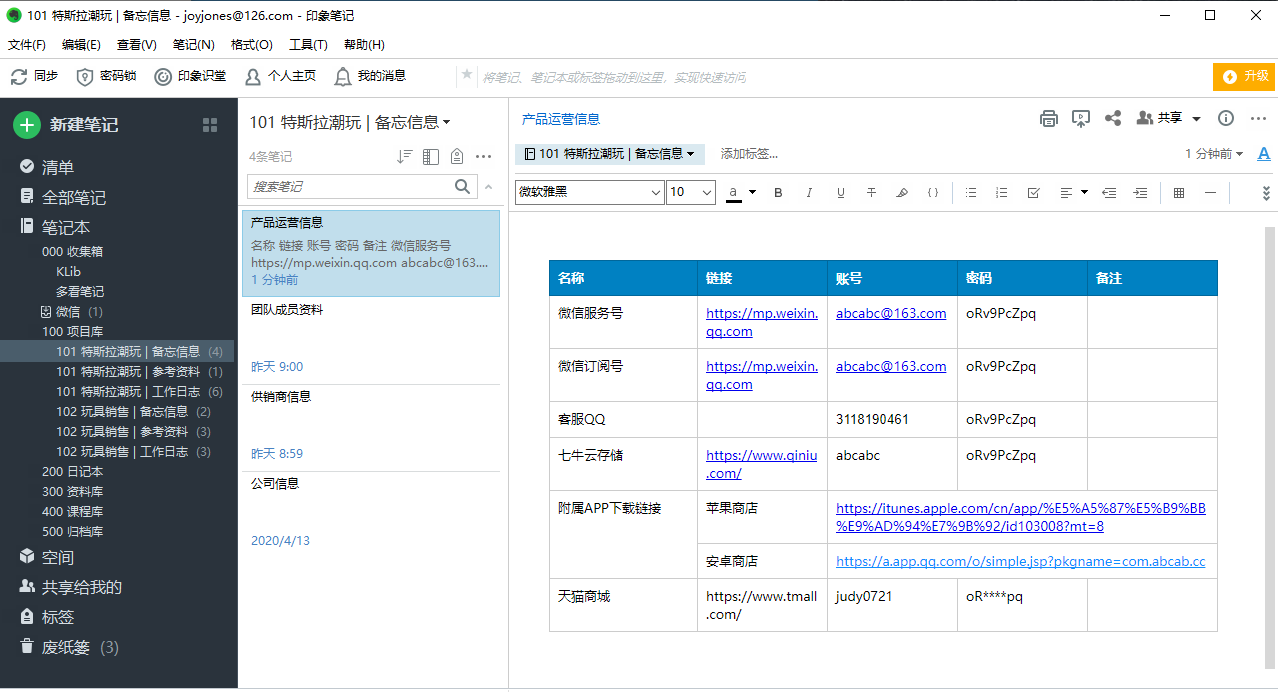
Task: Expand more toolbar options chevron
Action: 1266,193
